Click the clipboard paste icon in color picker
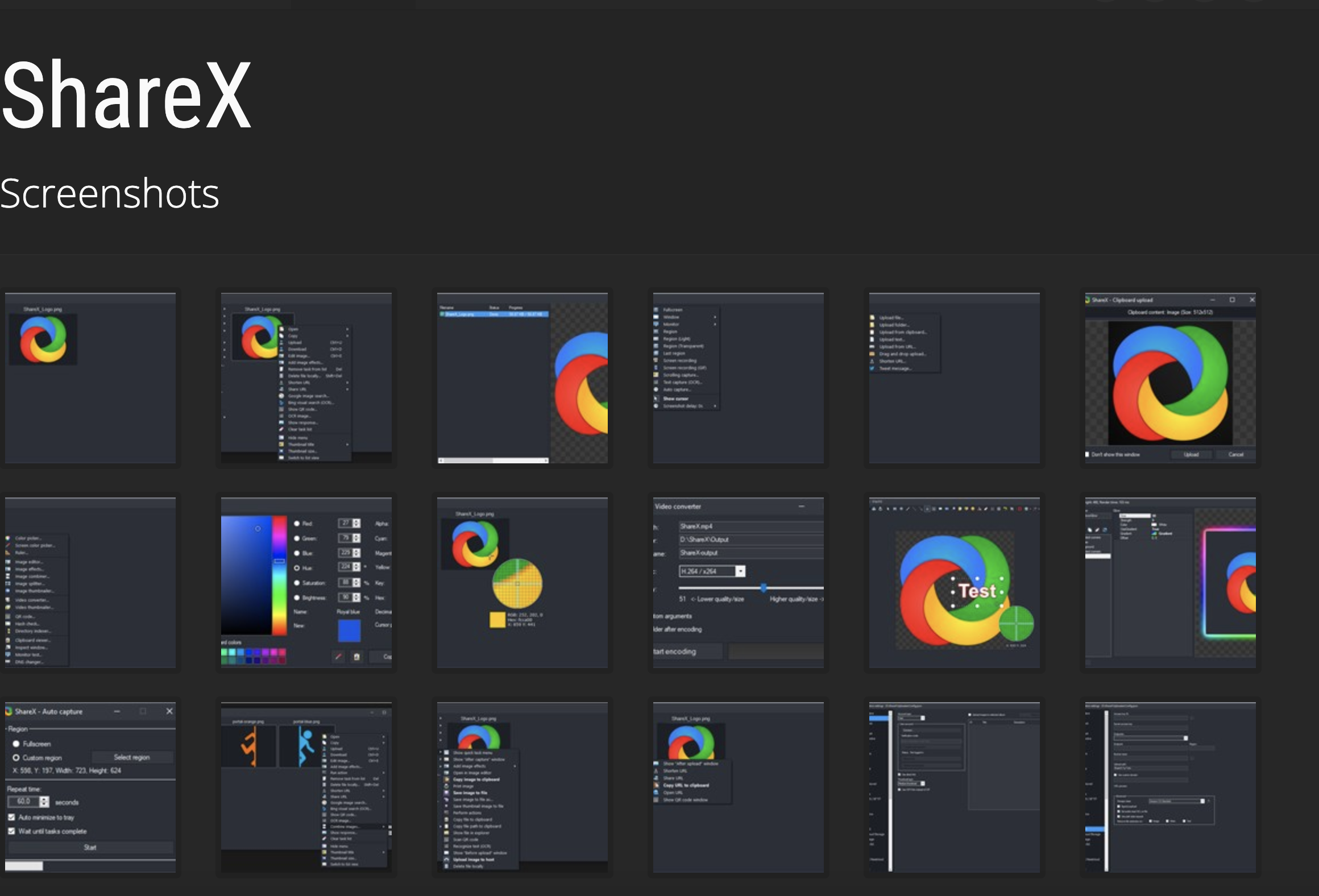The image size is (1319, 896). 357,657
